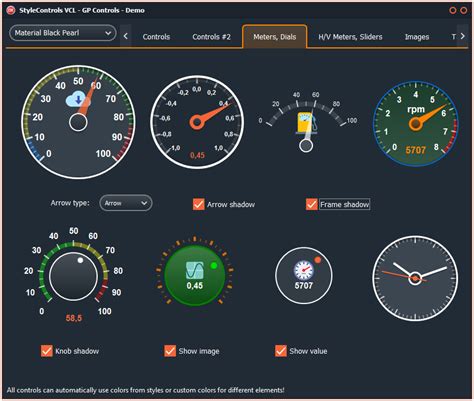Toggle the Frame shadow checkbox
Viewport: 474px width, 401px height.
pos(312,204)
